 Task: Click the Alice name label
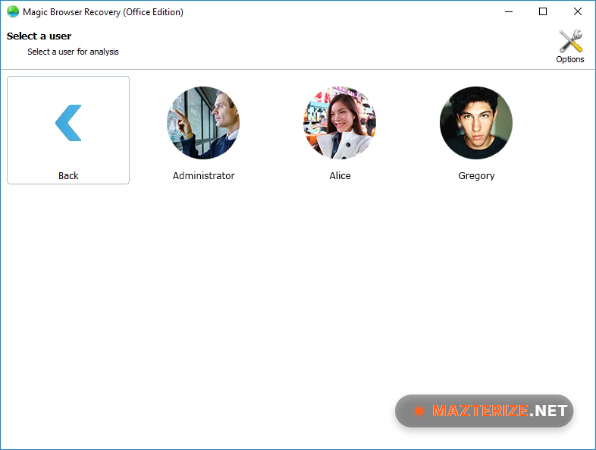pos(340,176)
